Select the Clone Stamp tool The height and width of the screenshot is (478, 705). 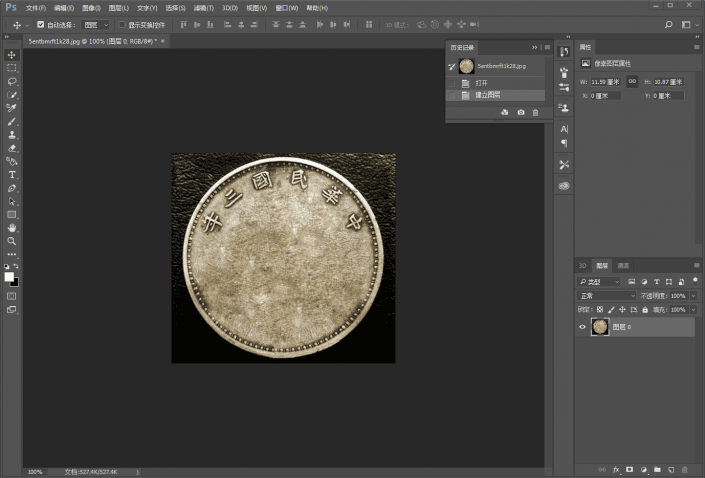click(x=12, y=134)
